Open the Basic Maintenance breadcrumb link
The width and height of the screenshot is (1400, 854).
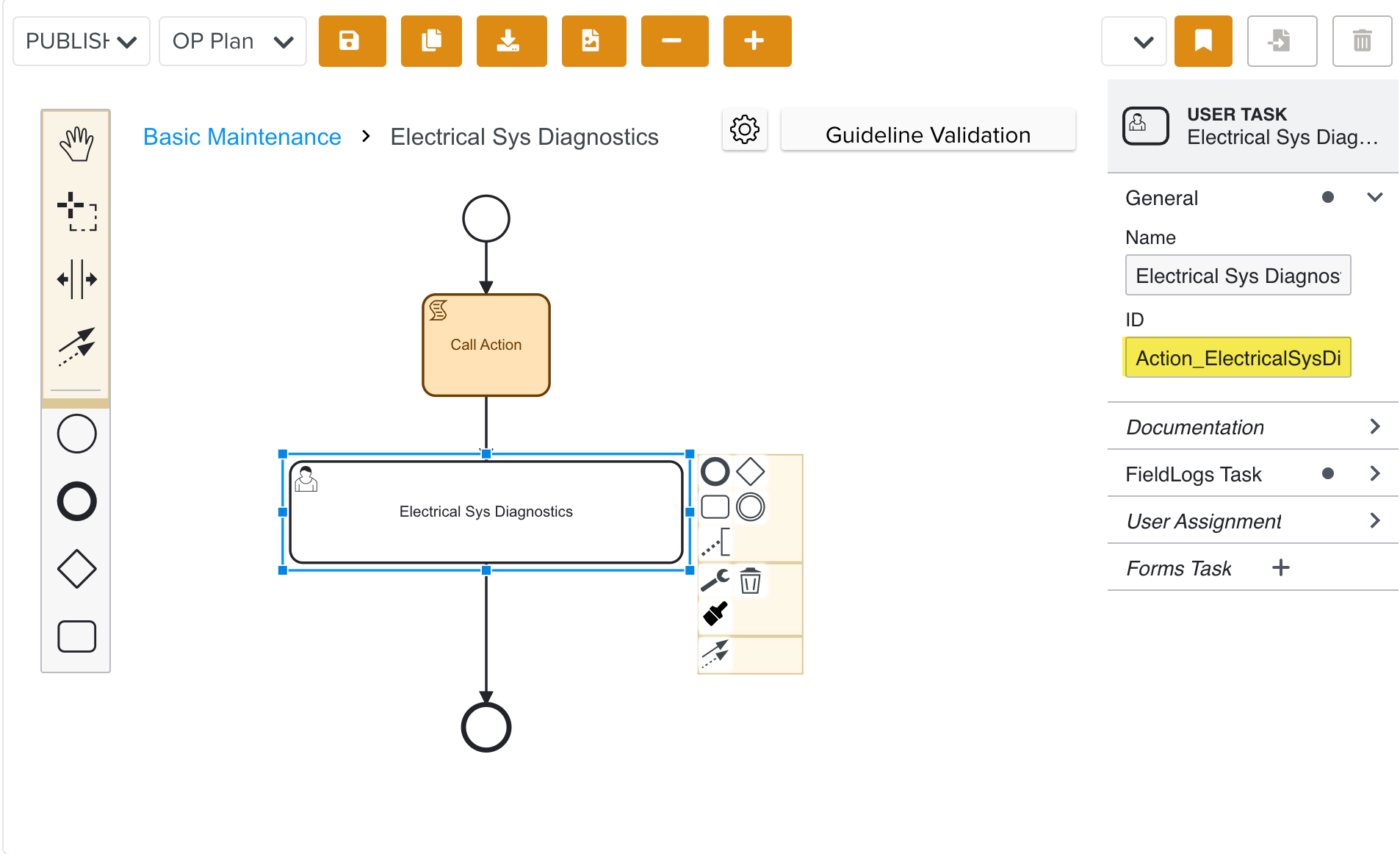pos(242,137)
